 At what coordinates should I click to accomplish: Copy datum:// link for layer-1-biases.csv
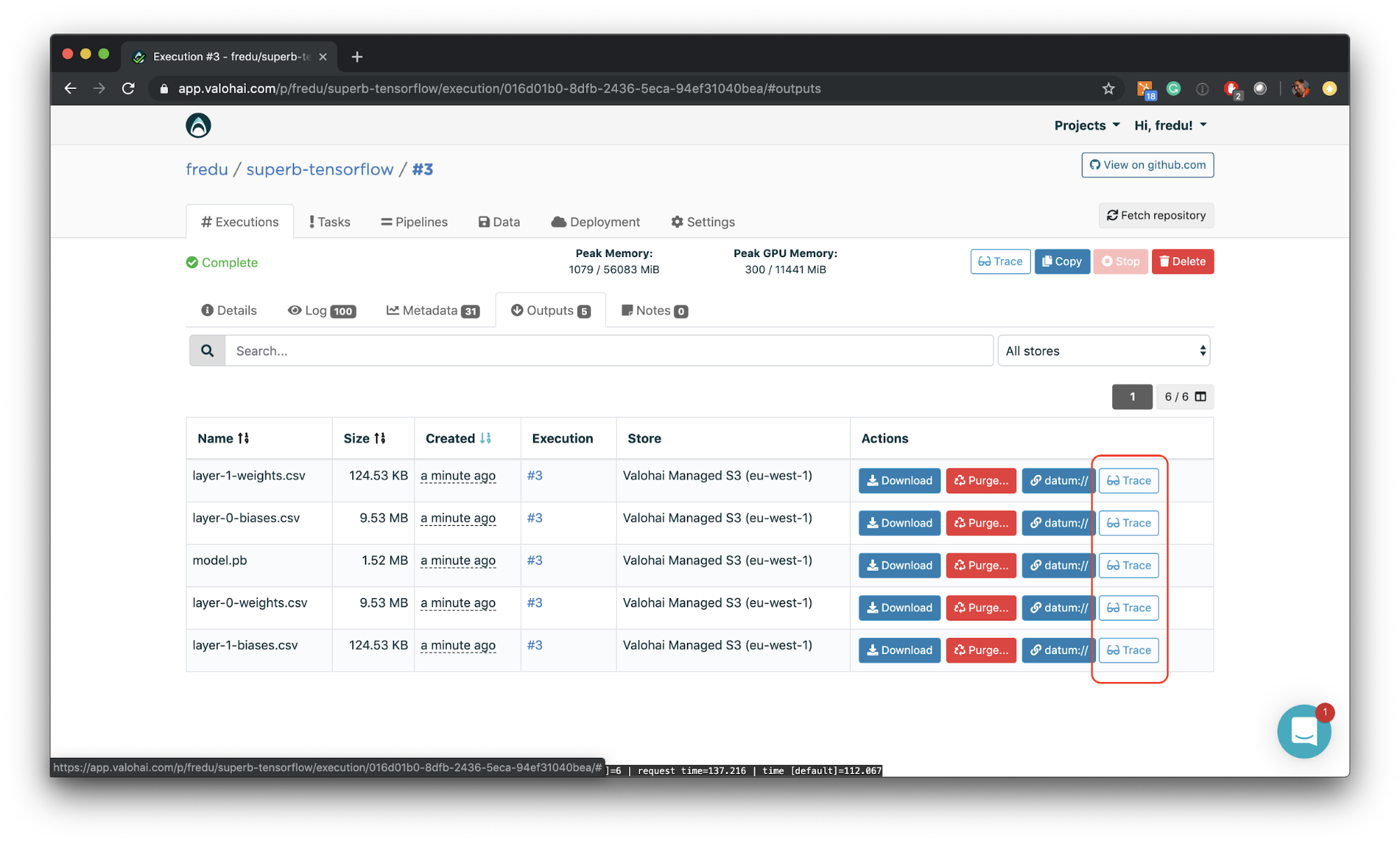coord(1058,650)
